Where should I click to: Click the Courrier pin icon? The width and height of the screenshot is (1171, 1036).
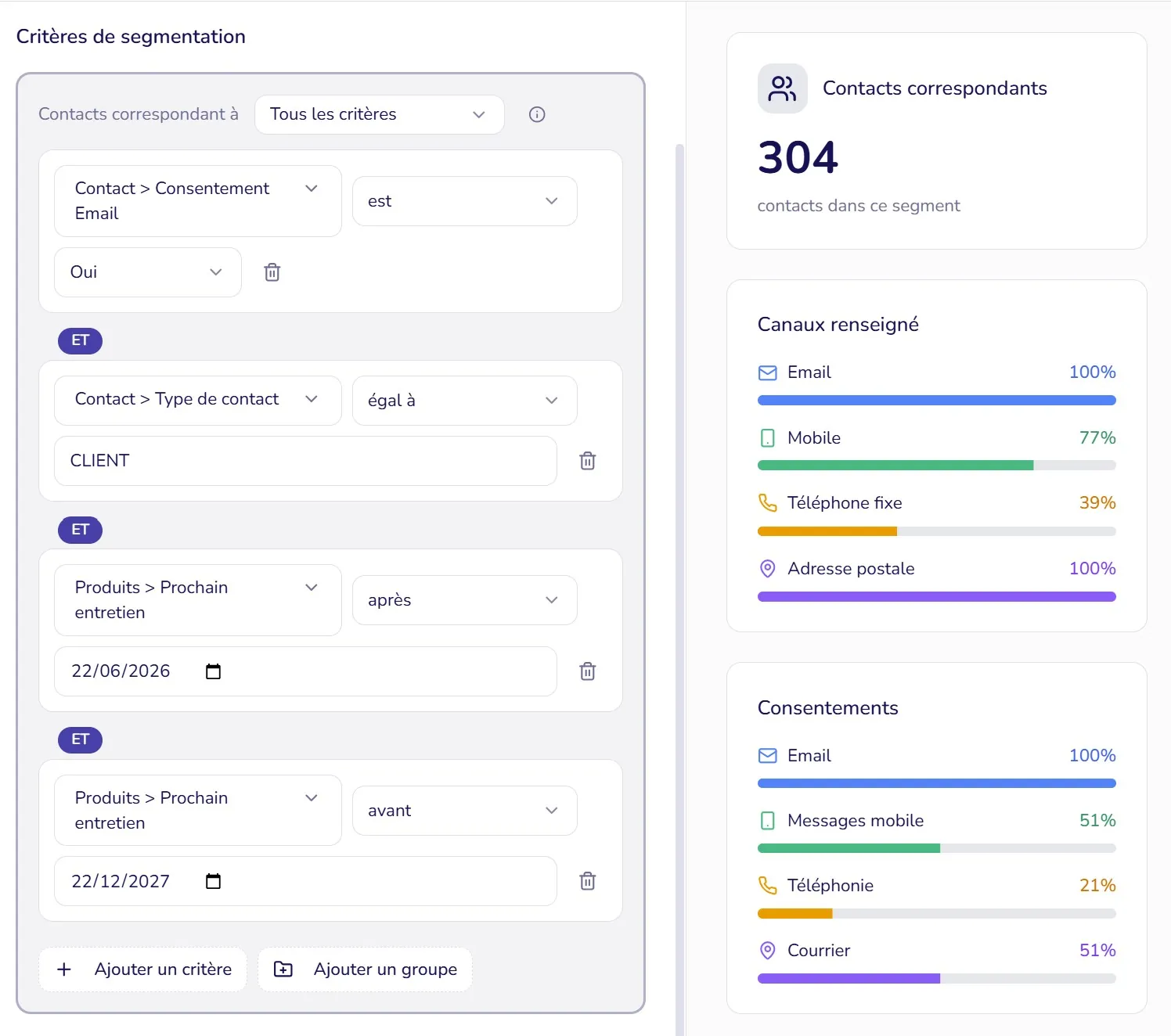[768, 951]
